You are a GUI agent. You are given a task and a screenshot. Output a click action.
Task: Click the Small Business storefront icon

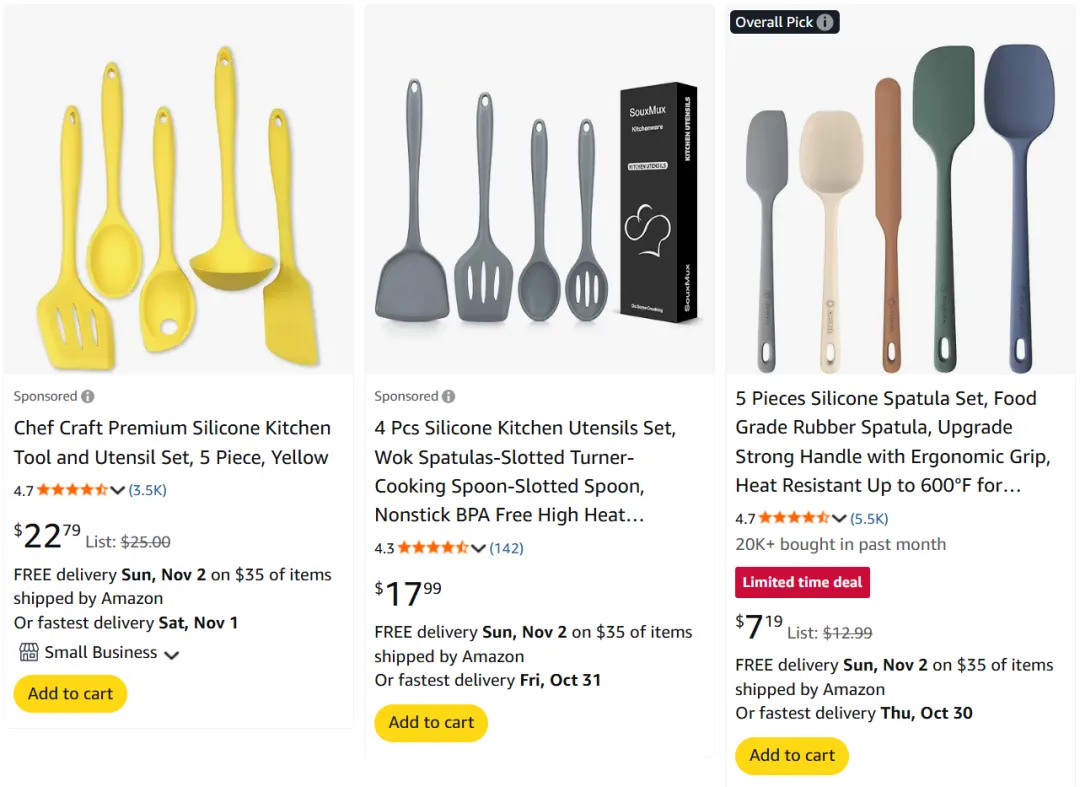click(x=29, y=653)
